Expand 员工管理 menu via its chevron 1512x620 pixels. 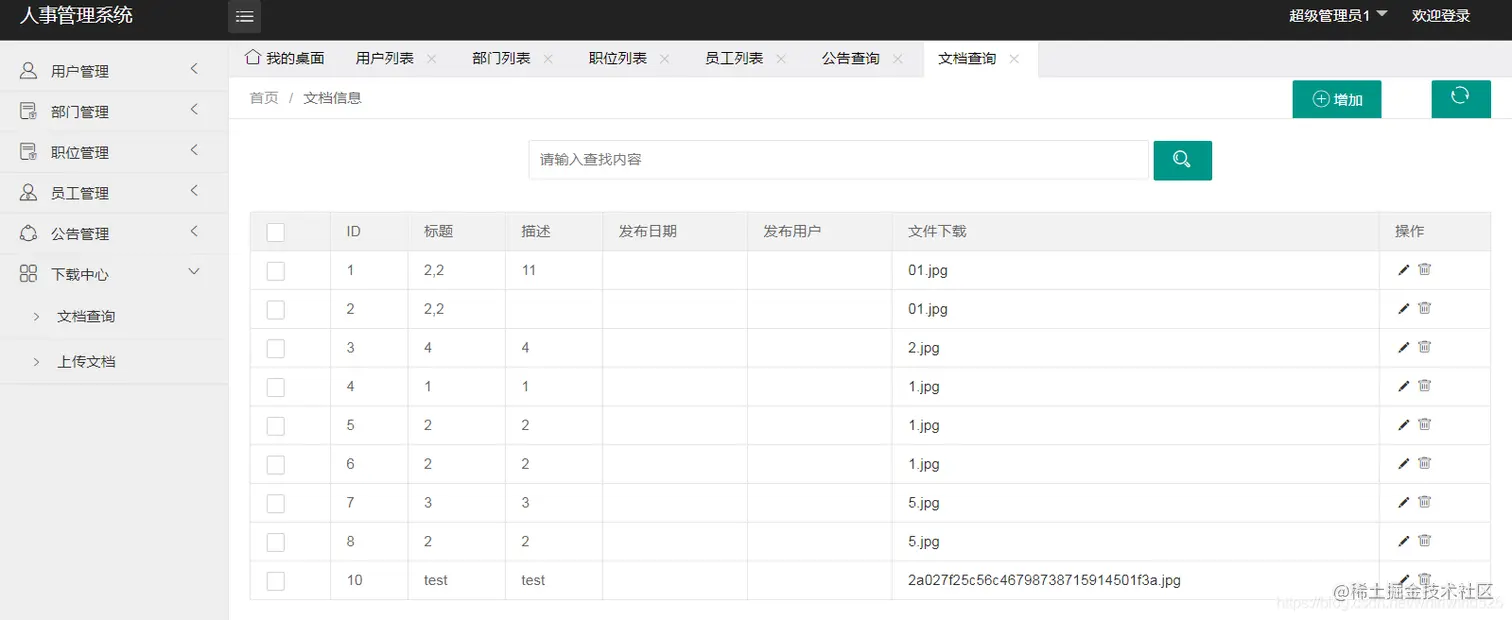[x=194, y=190]
